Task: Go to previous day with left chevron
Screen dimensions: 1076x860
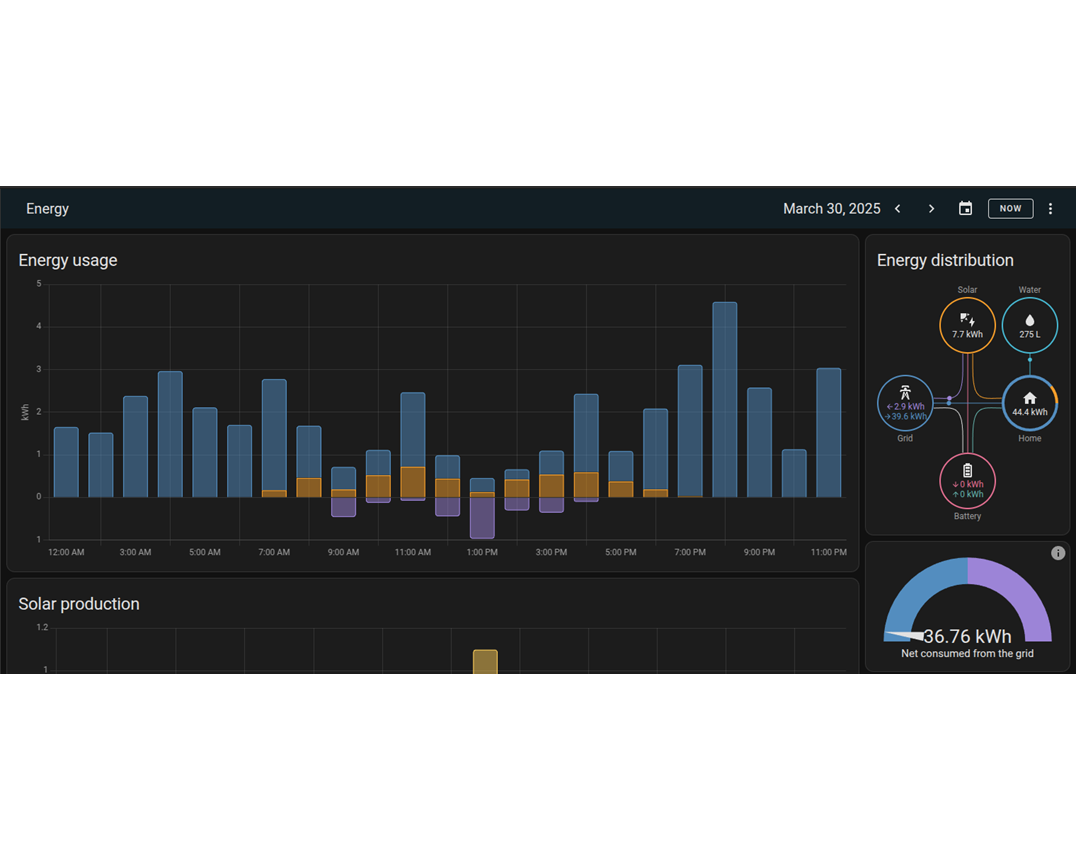Action: [898, 209]
